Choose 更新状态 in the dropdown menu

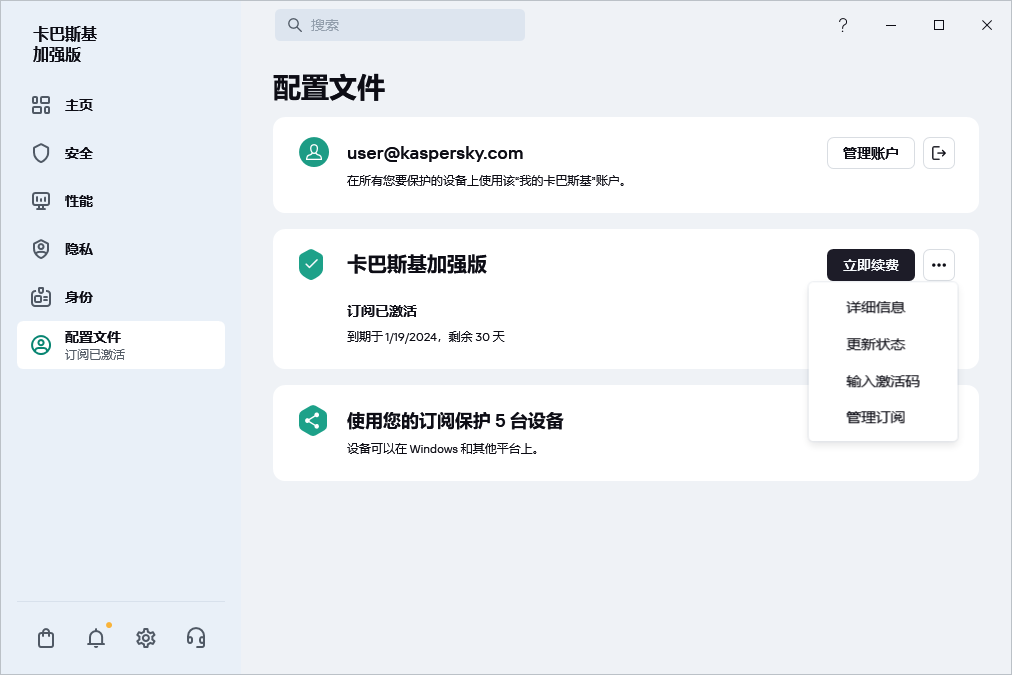pos(875,344)
